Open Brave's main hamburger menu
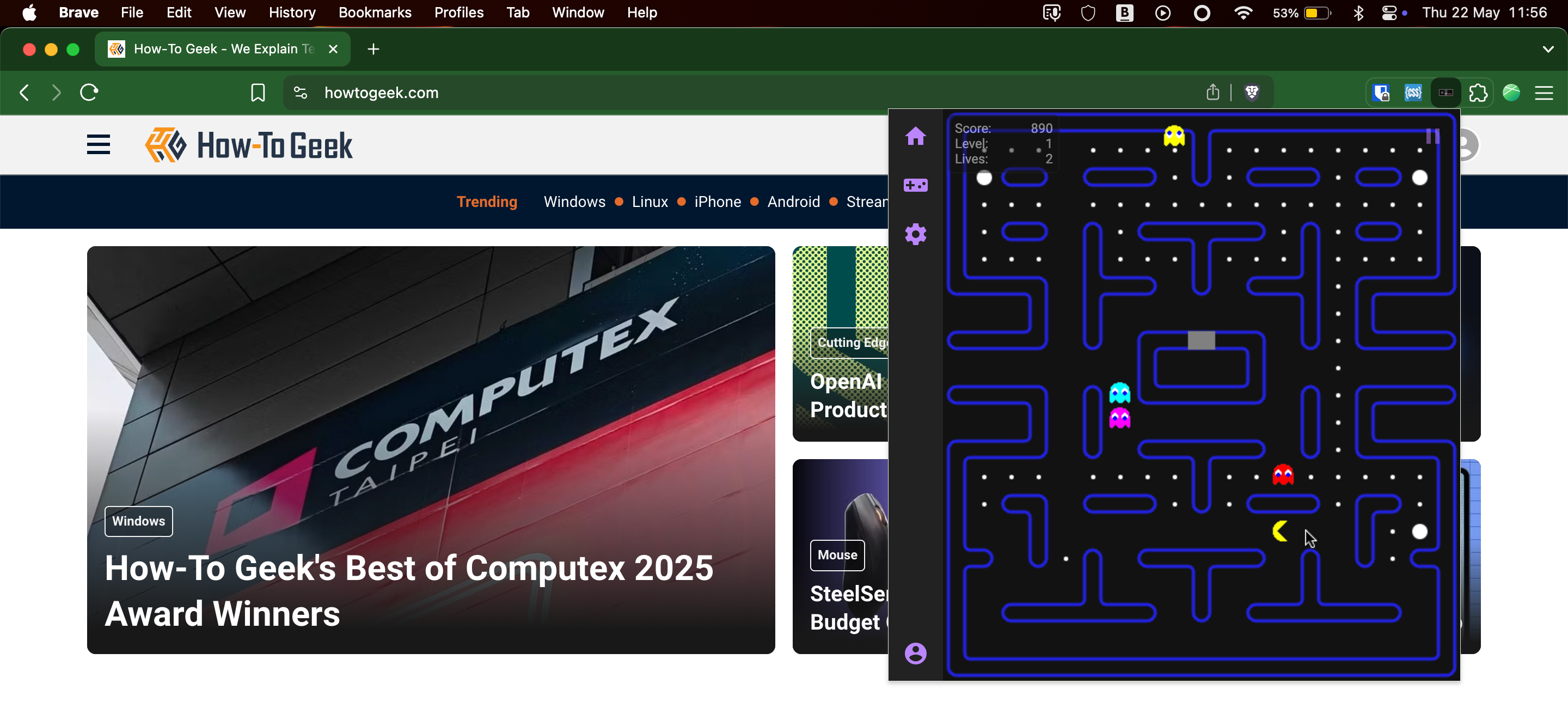This screenshot has height=714, width=1568. [x=1543, y=93]
